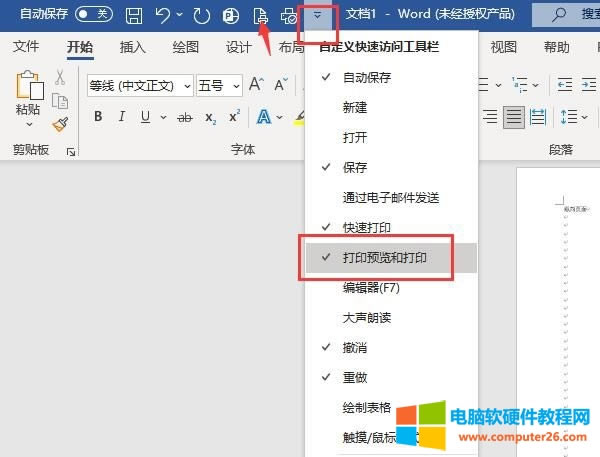Viewport: 600px width, 457px height.
Task: Apply Italic formatting with the I icon
Action: [122, 117]
